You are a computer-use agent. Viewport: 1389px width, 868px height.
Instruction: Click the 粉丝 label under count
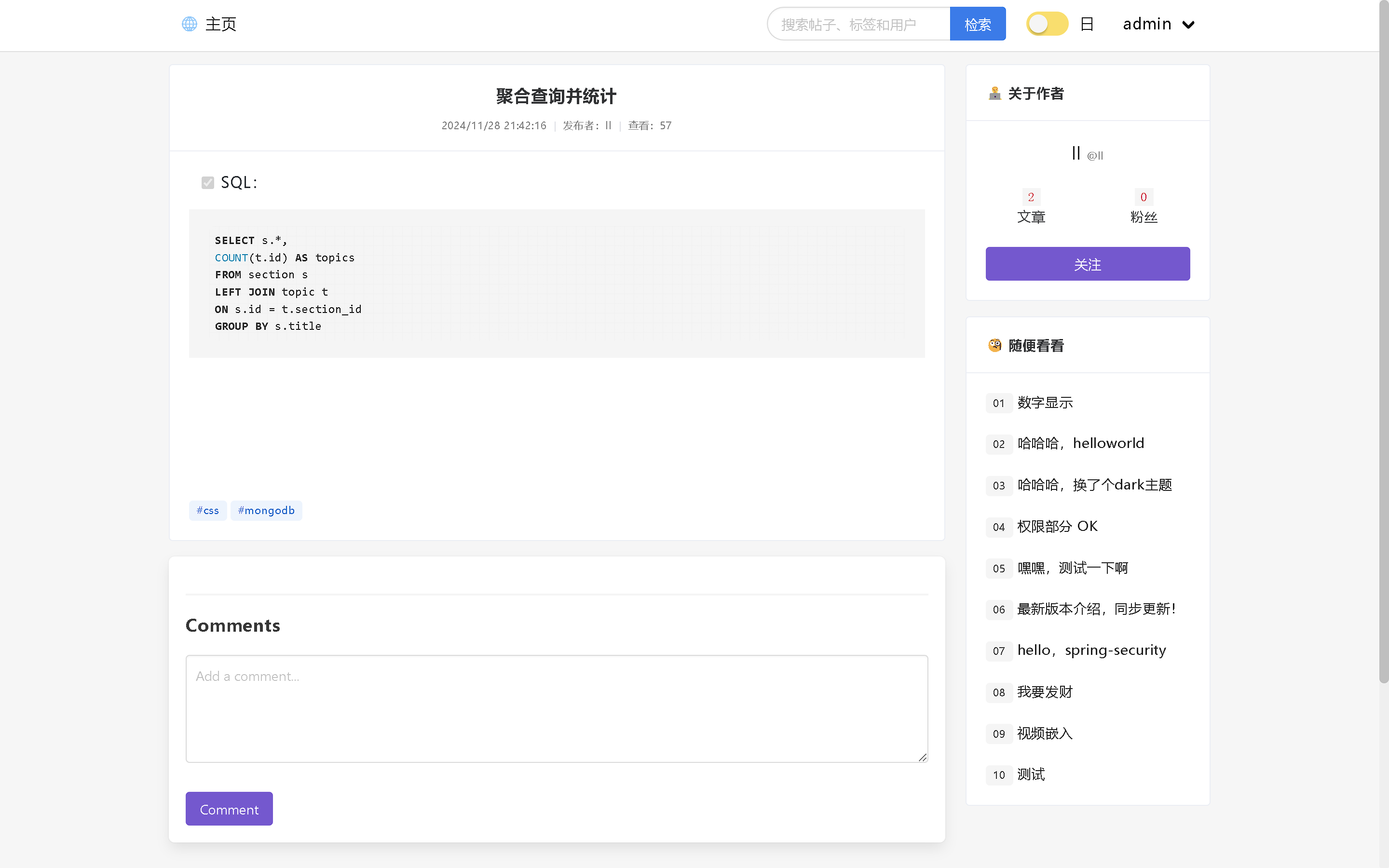[1144, 217]
